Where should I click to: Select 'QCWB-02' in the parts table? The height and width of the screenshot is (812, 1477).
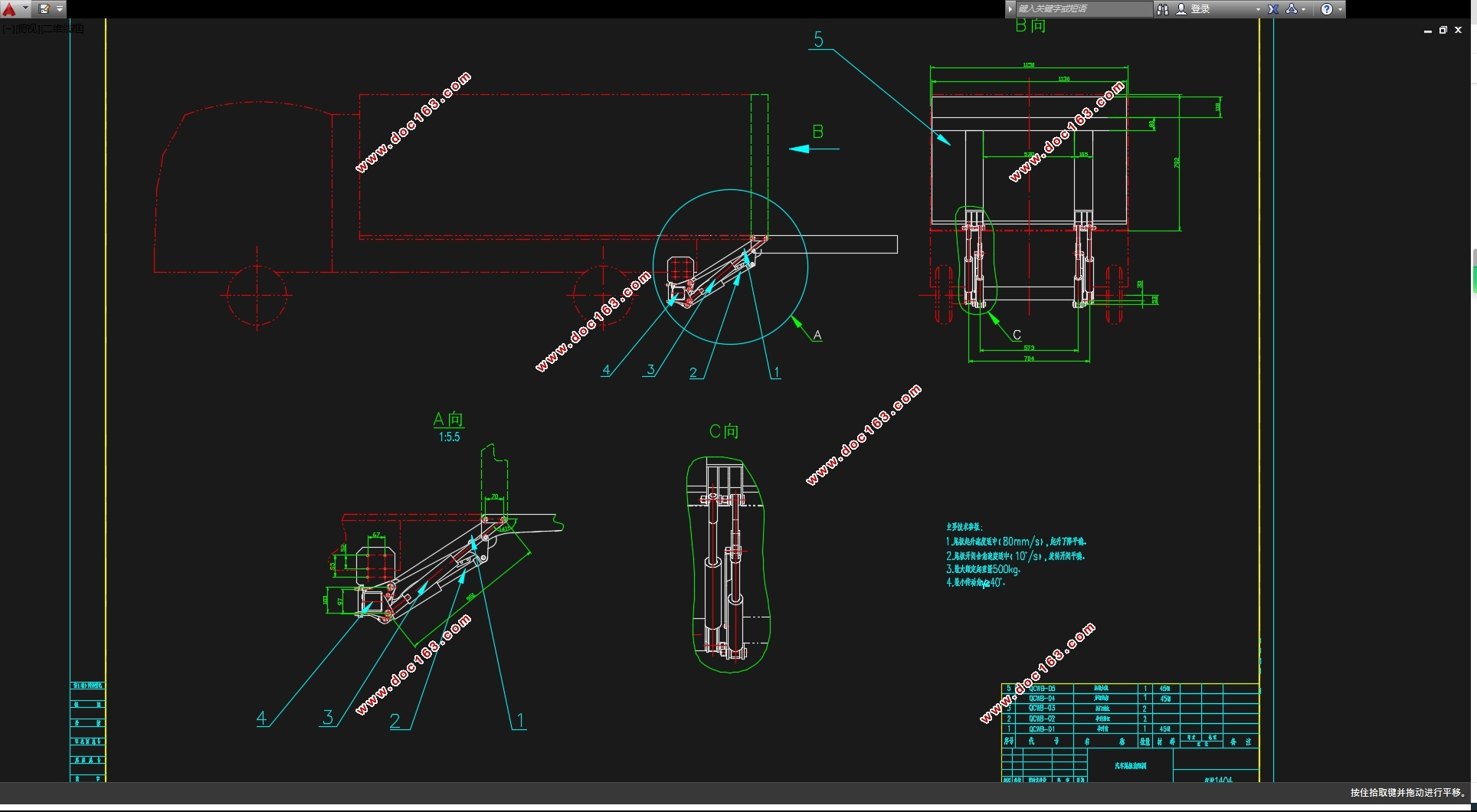click(x=1042, y=719)
